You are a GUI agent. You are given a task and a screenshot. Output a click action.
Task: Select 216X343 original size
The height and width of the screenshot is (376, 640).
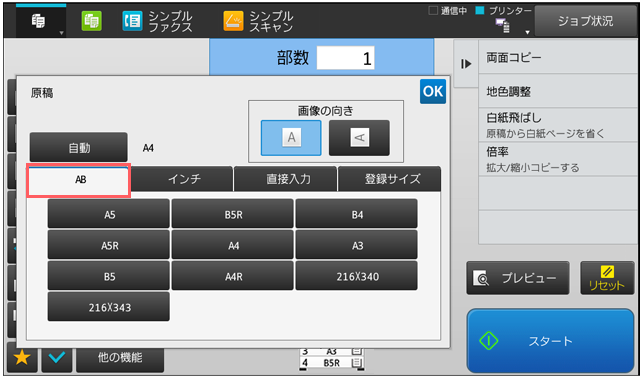pyautogui.click(x=109, y=307)
